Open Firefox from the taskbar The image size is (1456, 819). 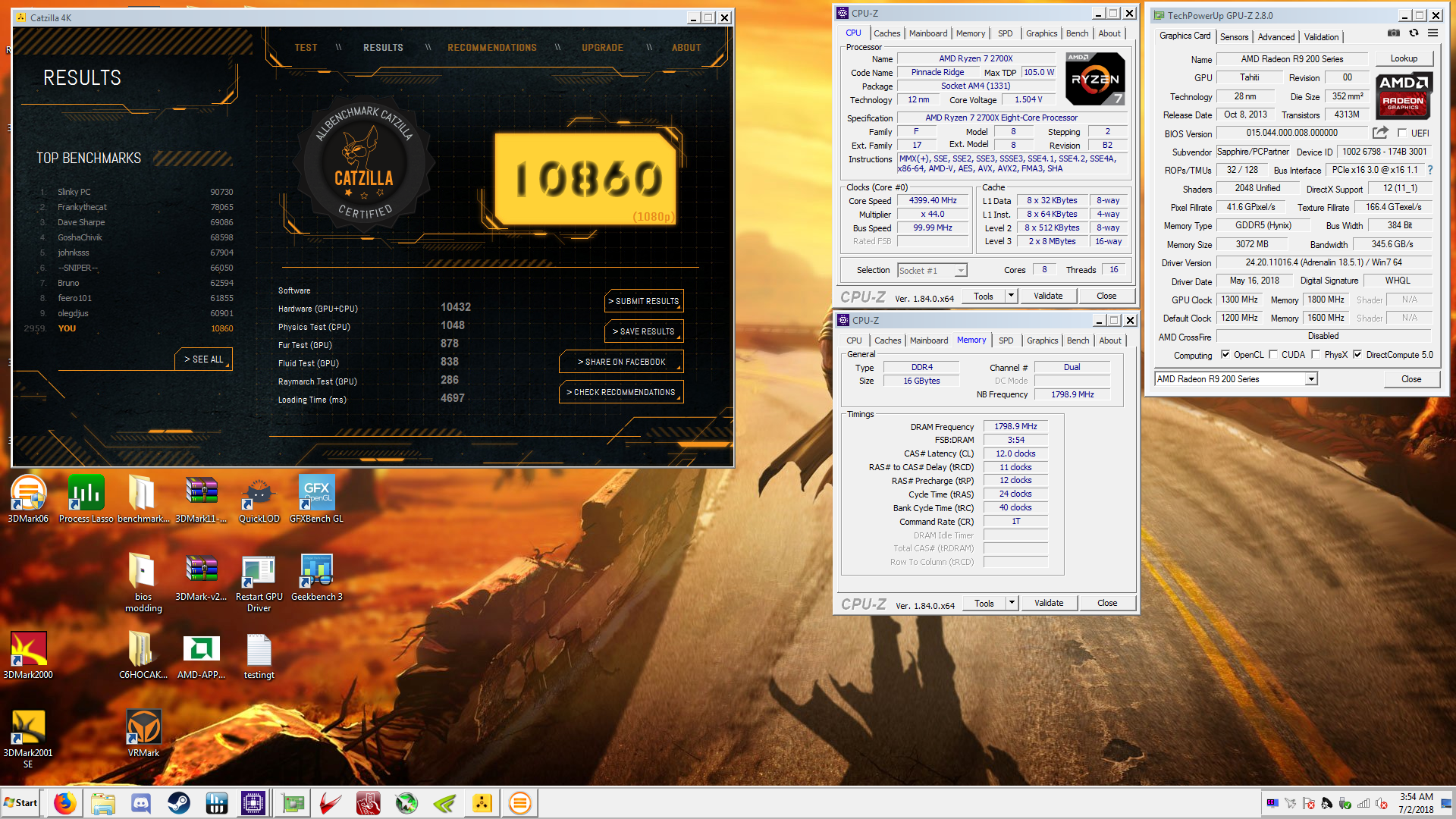point(65,803)
